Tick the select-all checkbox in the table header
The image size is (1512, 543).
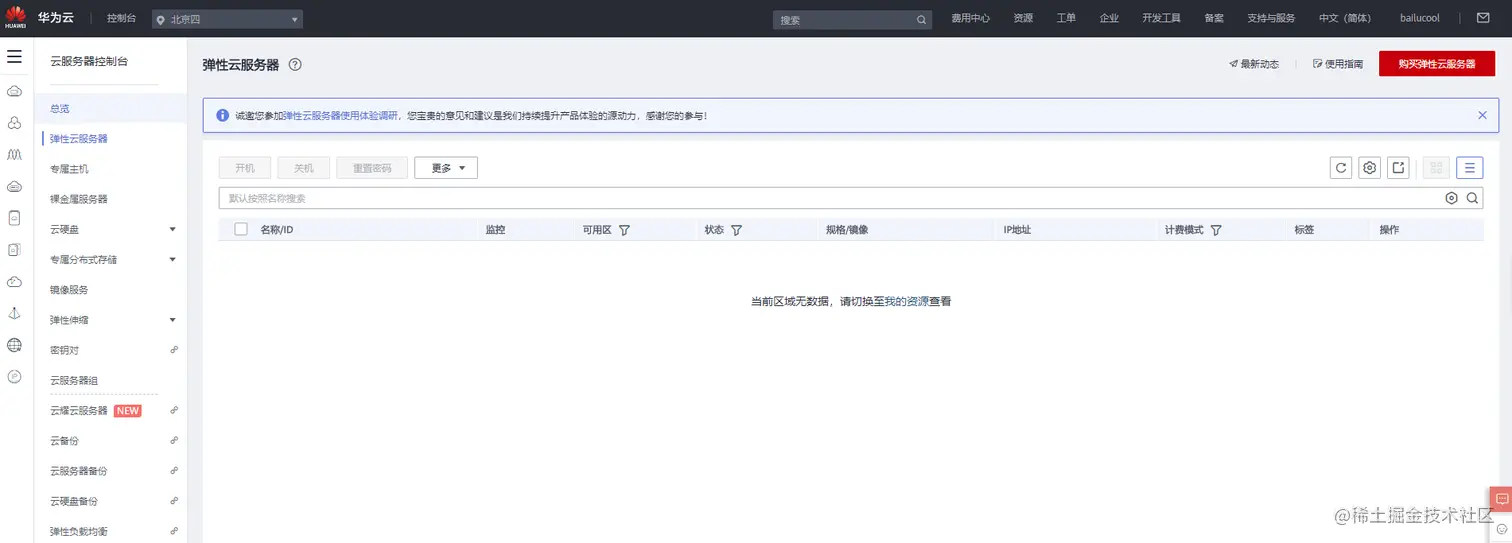pos(241,229)
